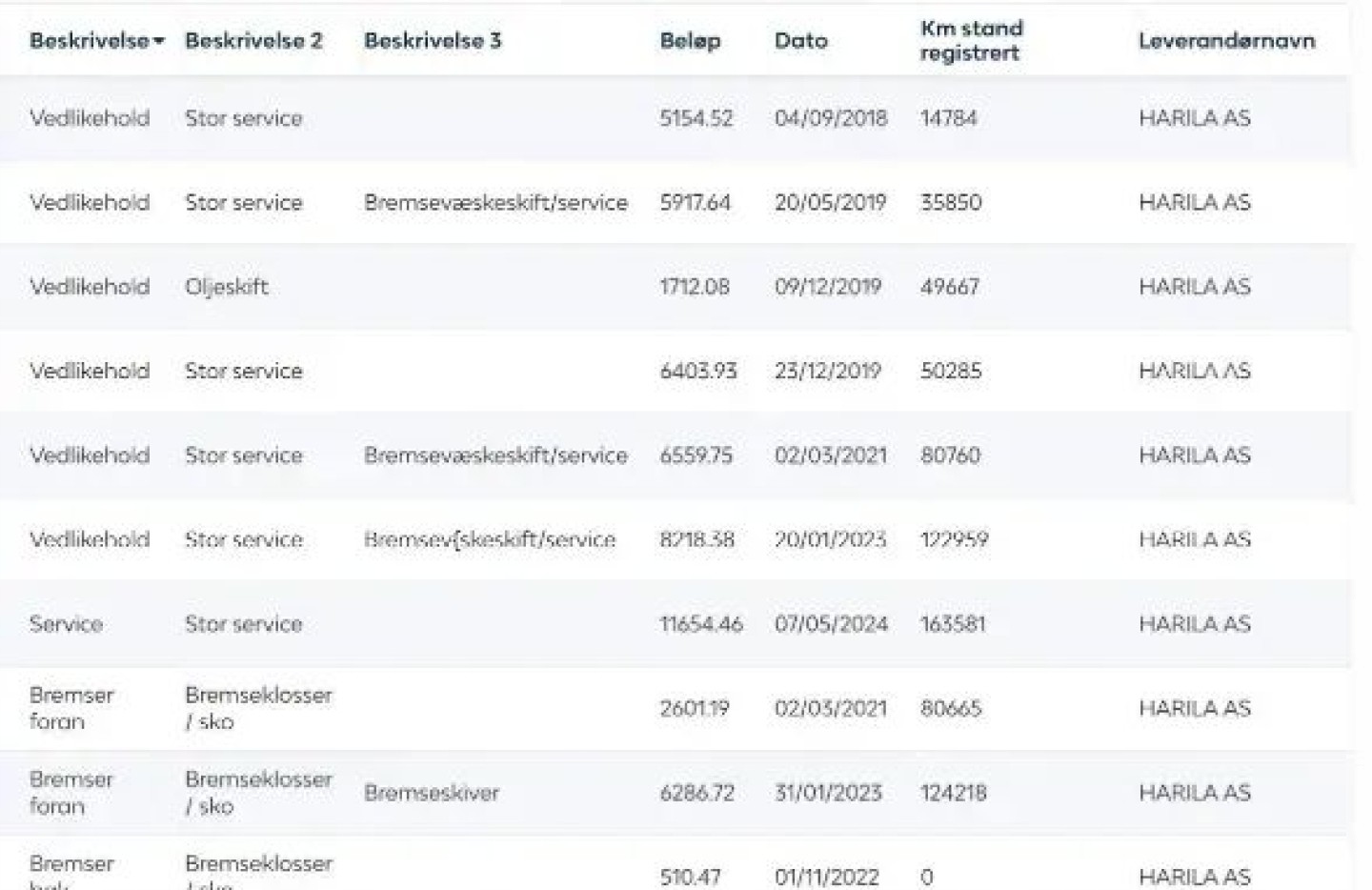Click the date 31/01/2023 cell
This screenshot has height=890, width=1372.
[828, 793]
